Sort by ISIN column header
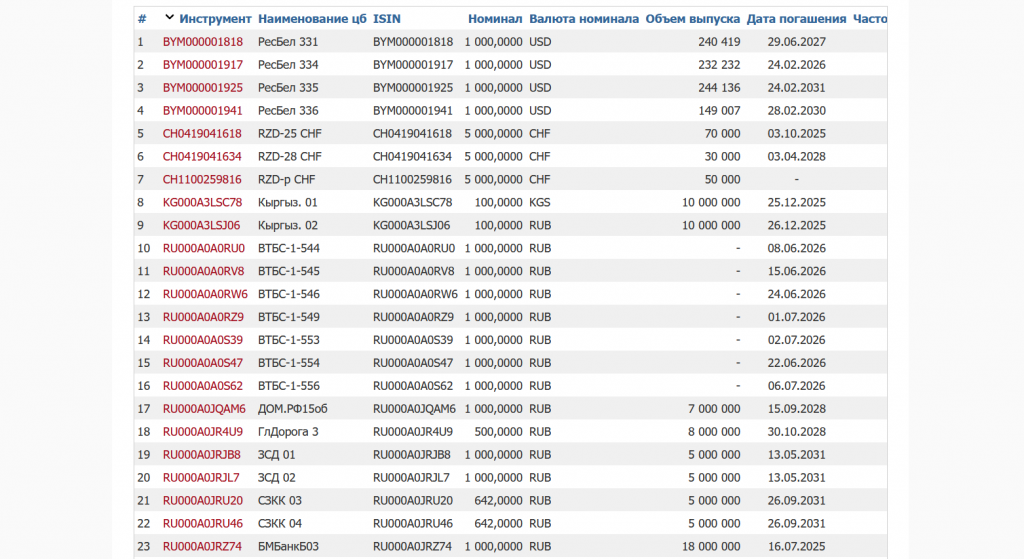This screenshot has width=1024, height=559. 387,19
